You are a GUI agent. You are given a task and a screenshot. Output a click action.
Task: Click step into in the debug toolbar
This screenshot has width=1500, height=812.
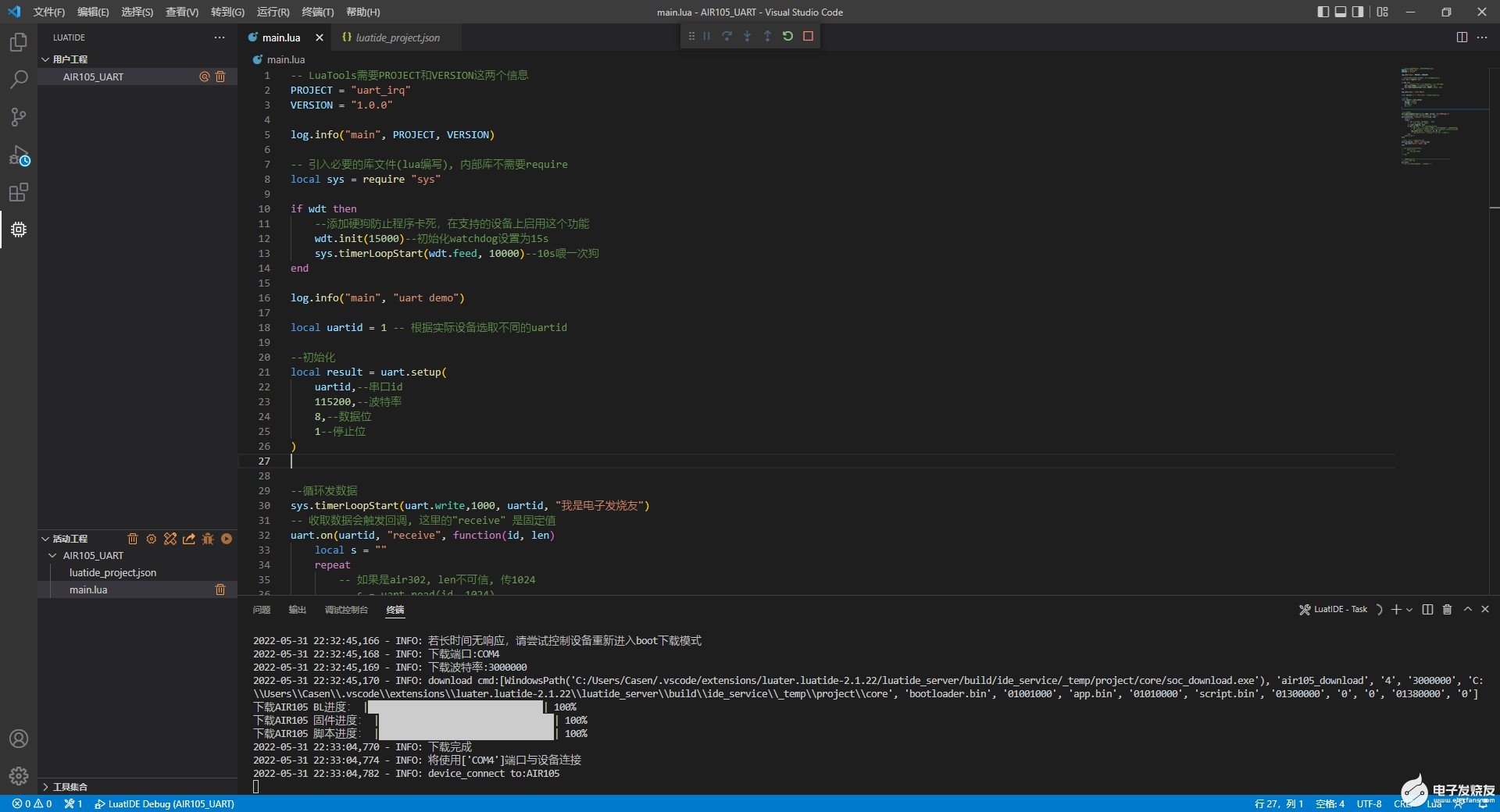[747, 36]
